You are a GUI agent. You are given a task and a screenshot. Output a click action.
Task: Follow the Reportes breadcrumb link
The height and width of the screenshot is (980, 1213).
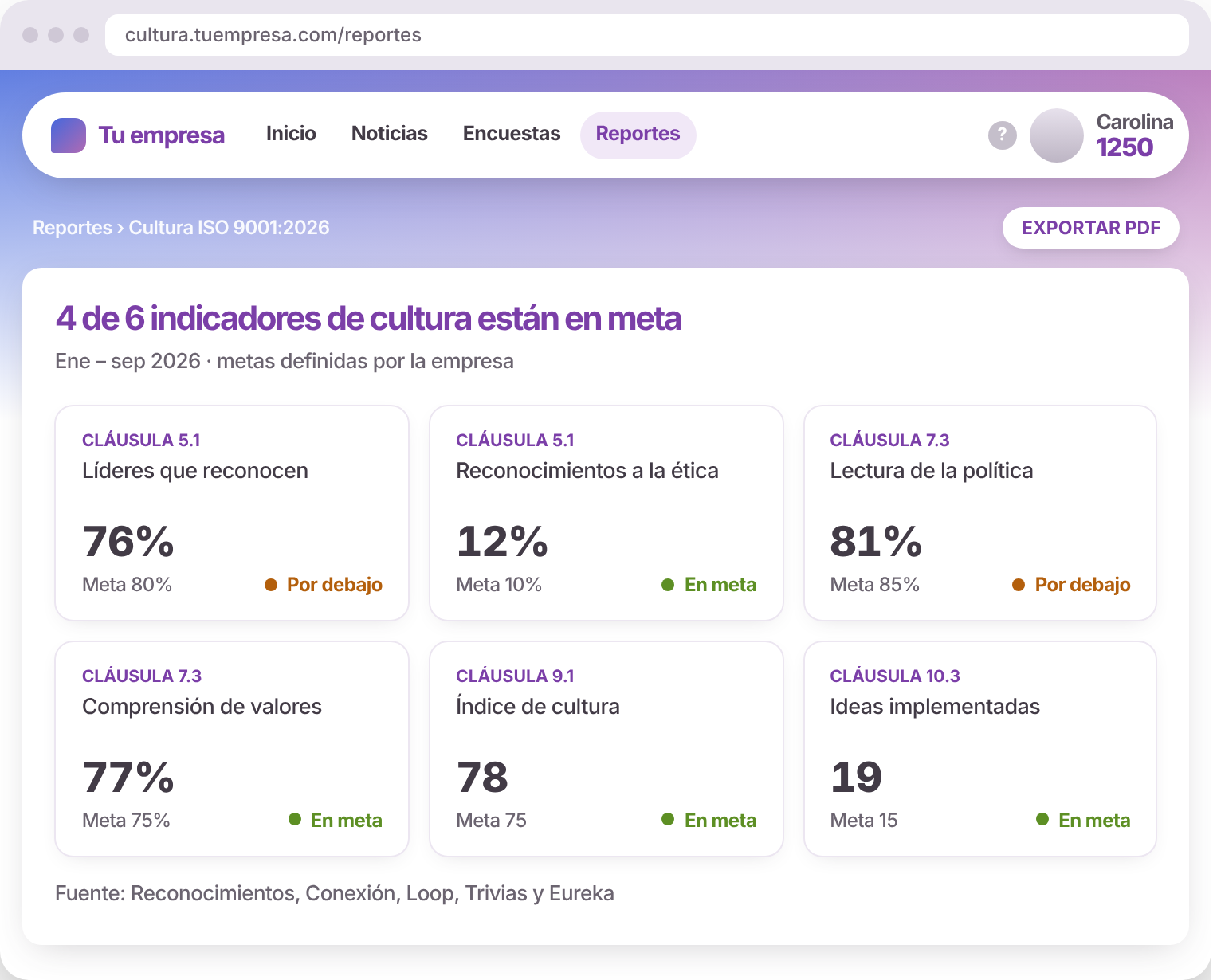73,228
